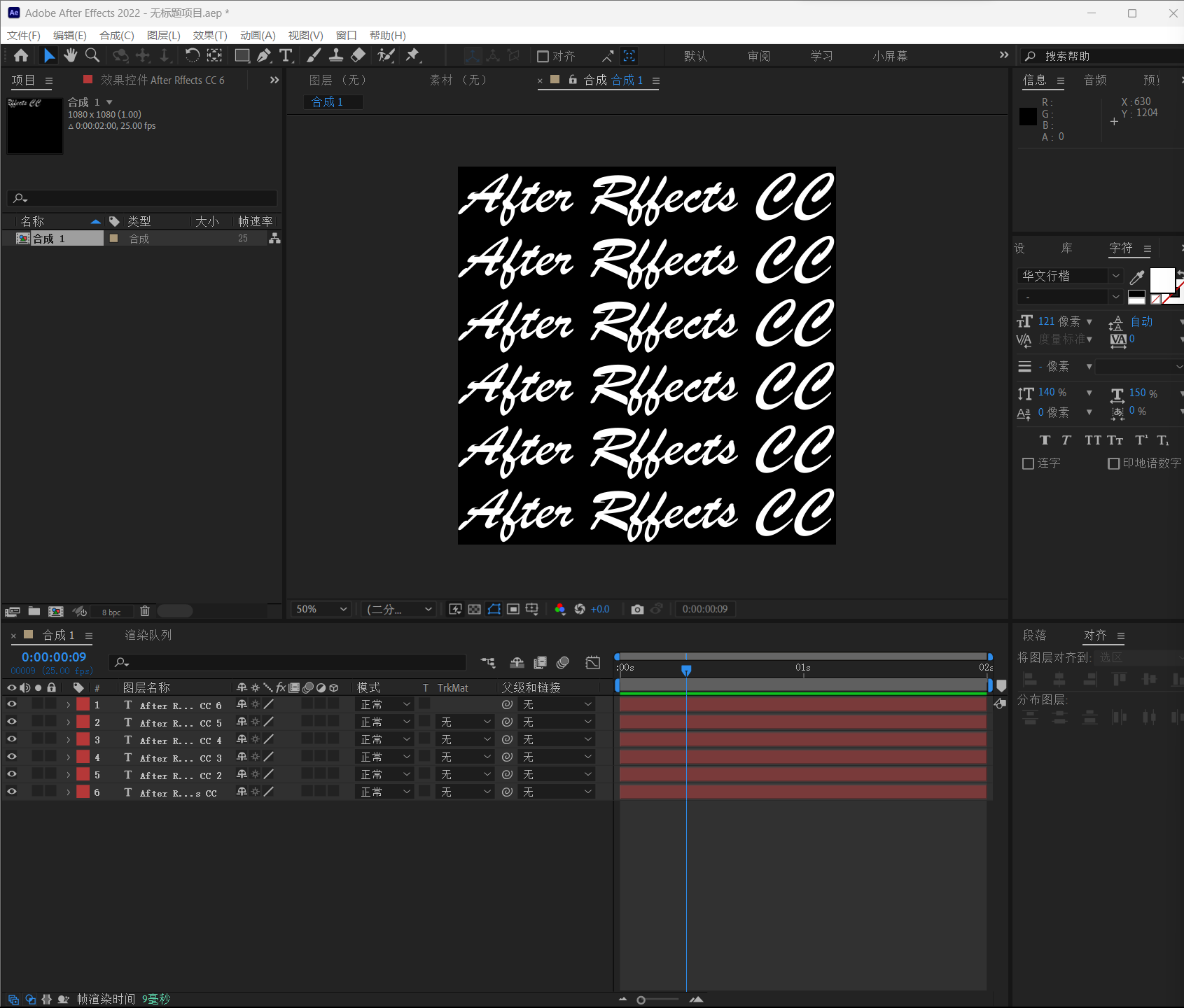The width and height of the screenshot is (1184, 1008).
Task: Click the red label color of layer 1
Action: coord(83,704)
